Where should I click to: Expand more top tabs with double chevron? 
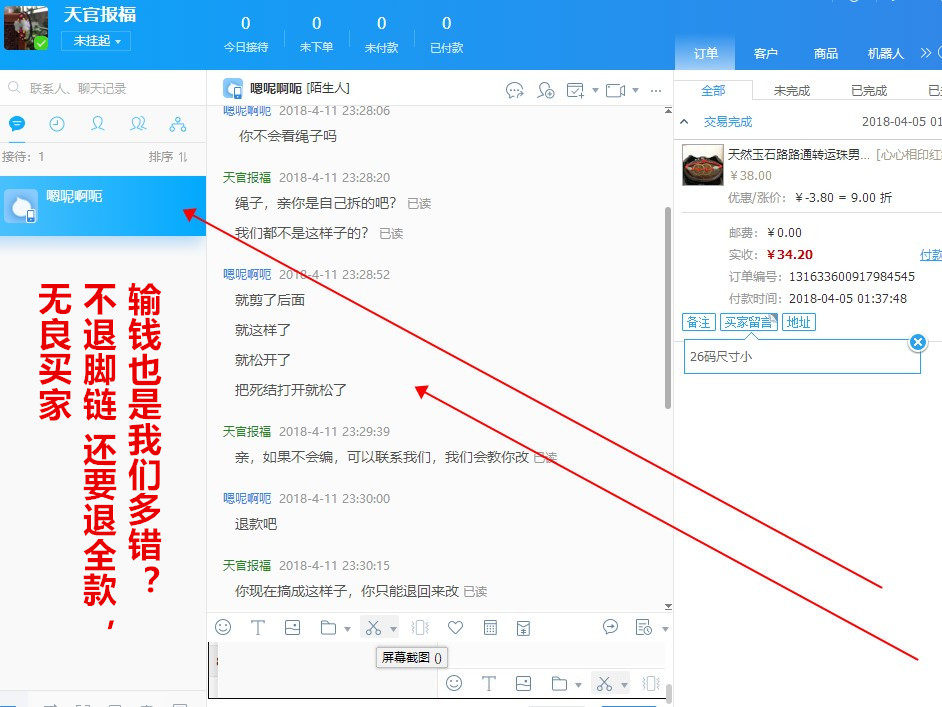(x=926, y=53)
